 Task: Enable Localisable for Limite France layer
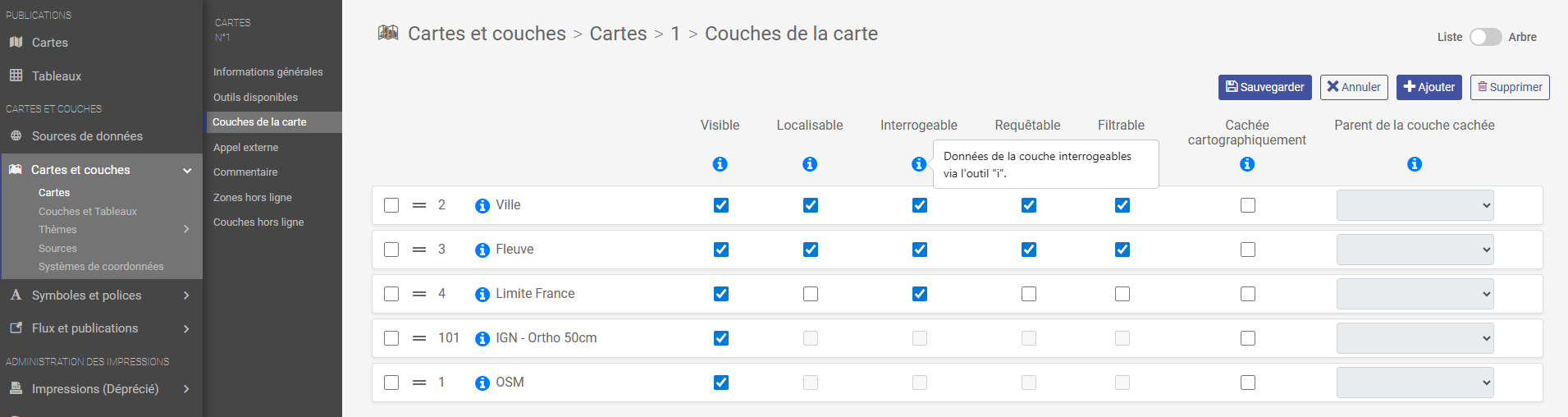(811, 294)
